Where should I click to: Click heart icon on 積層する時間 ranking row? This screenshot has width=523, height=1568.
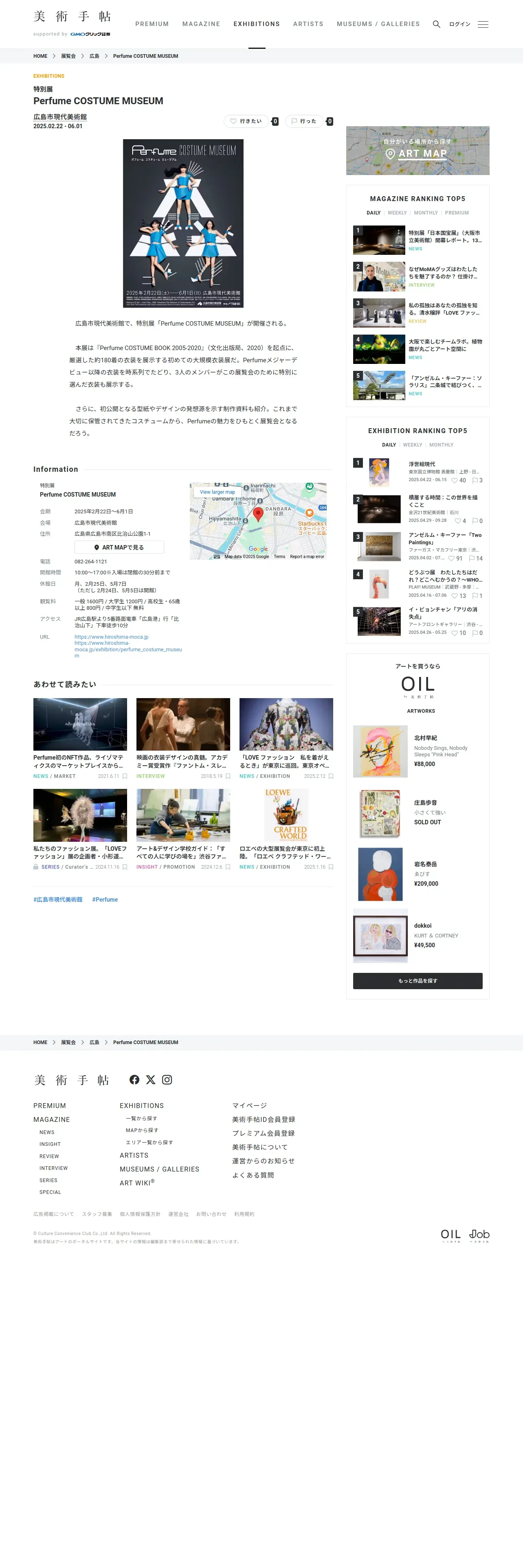click(x=457, y=521)
